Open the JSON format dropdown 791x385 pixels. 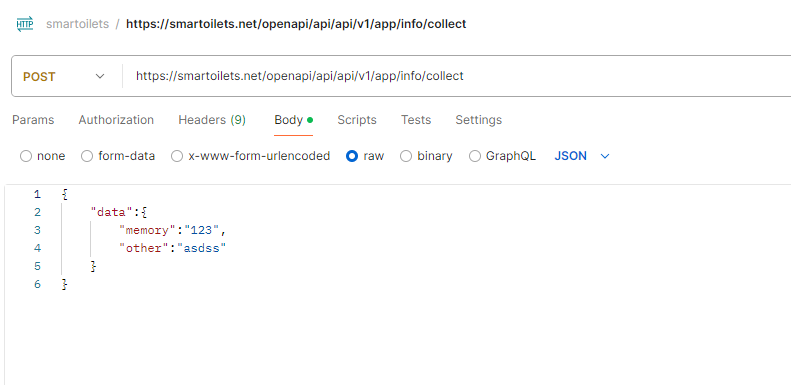click(582, 156)
